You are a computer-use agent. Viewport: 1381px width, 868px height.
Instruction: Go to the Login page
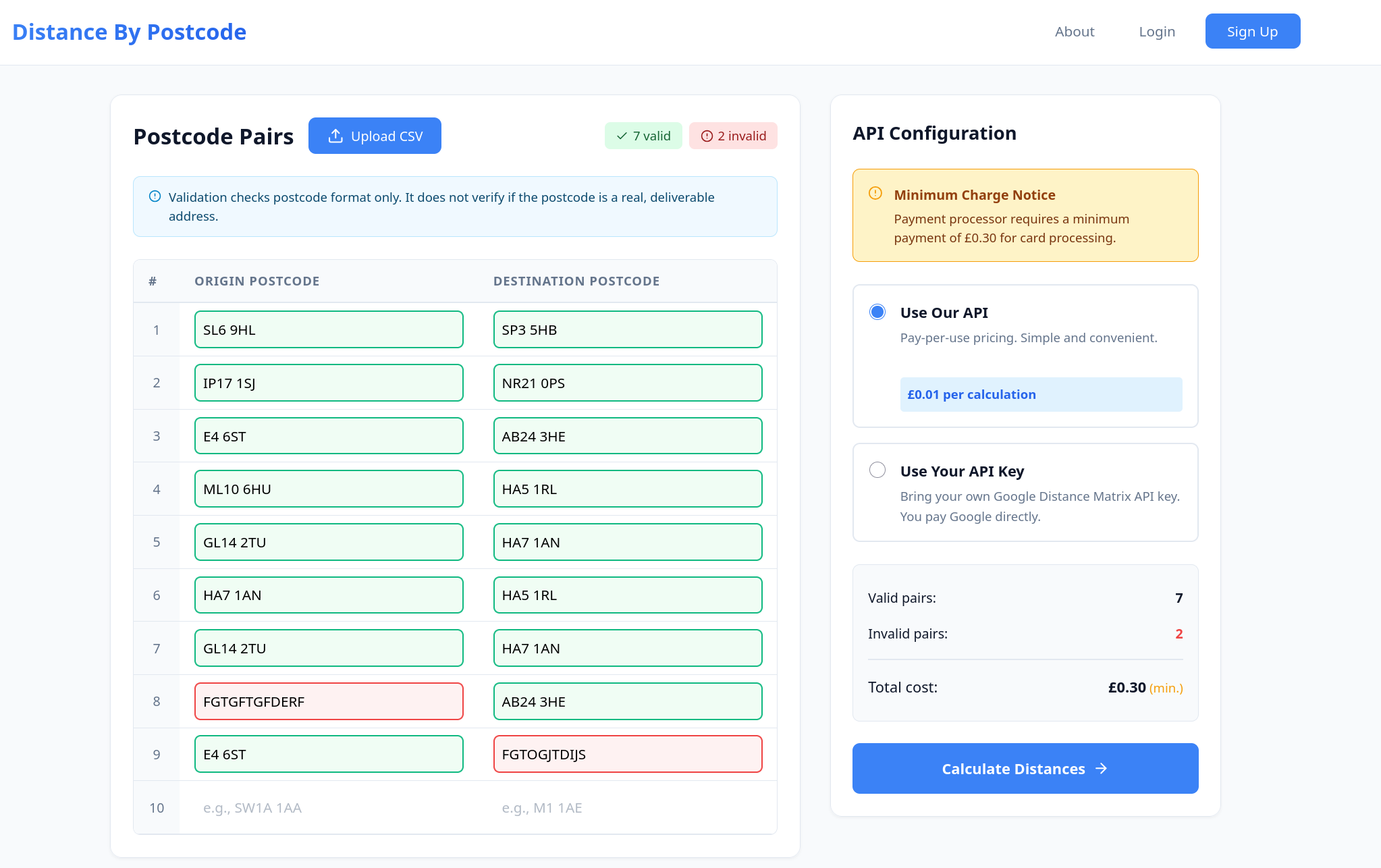click(1157, 32)
